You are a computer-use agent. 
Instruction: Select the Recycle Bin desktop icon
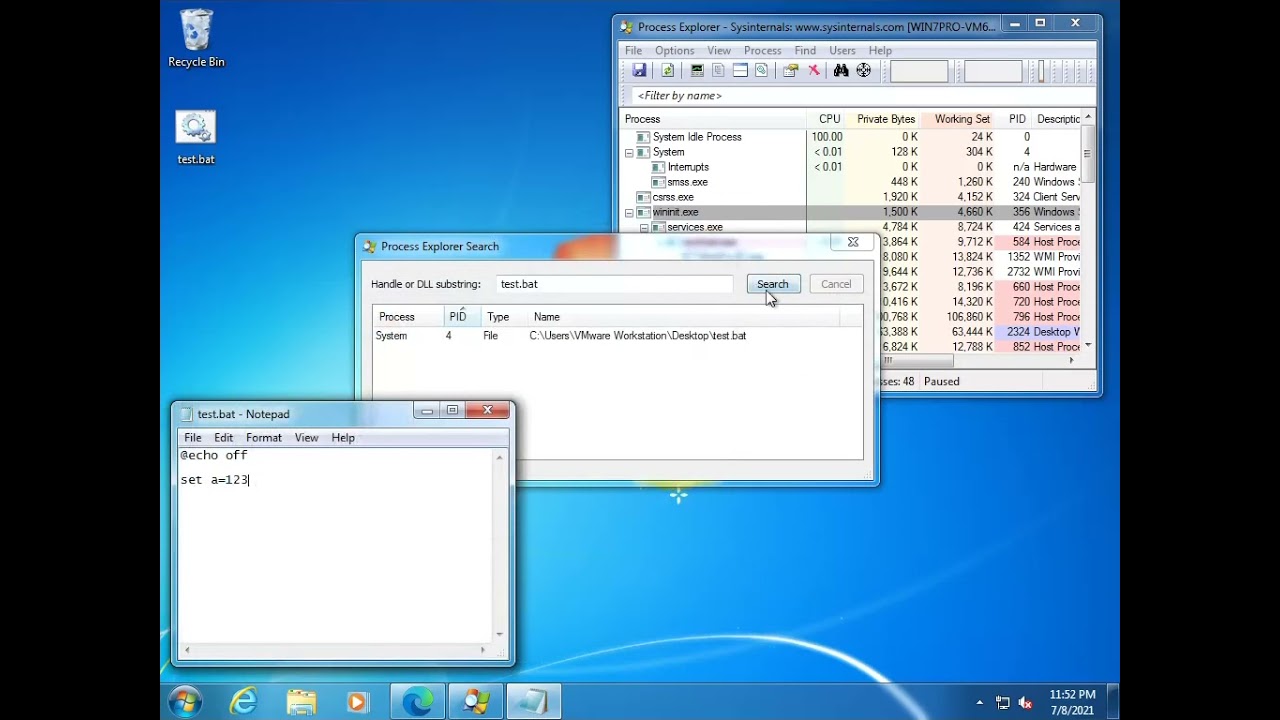click(x=196, y=39)
